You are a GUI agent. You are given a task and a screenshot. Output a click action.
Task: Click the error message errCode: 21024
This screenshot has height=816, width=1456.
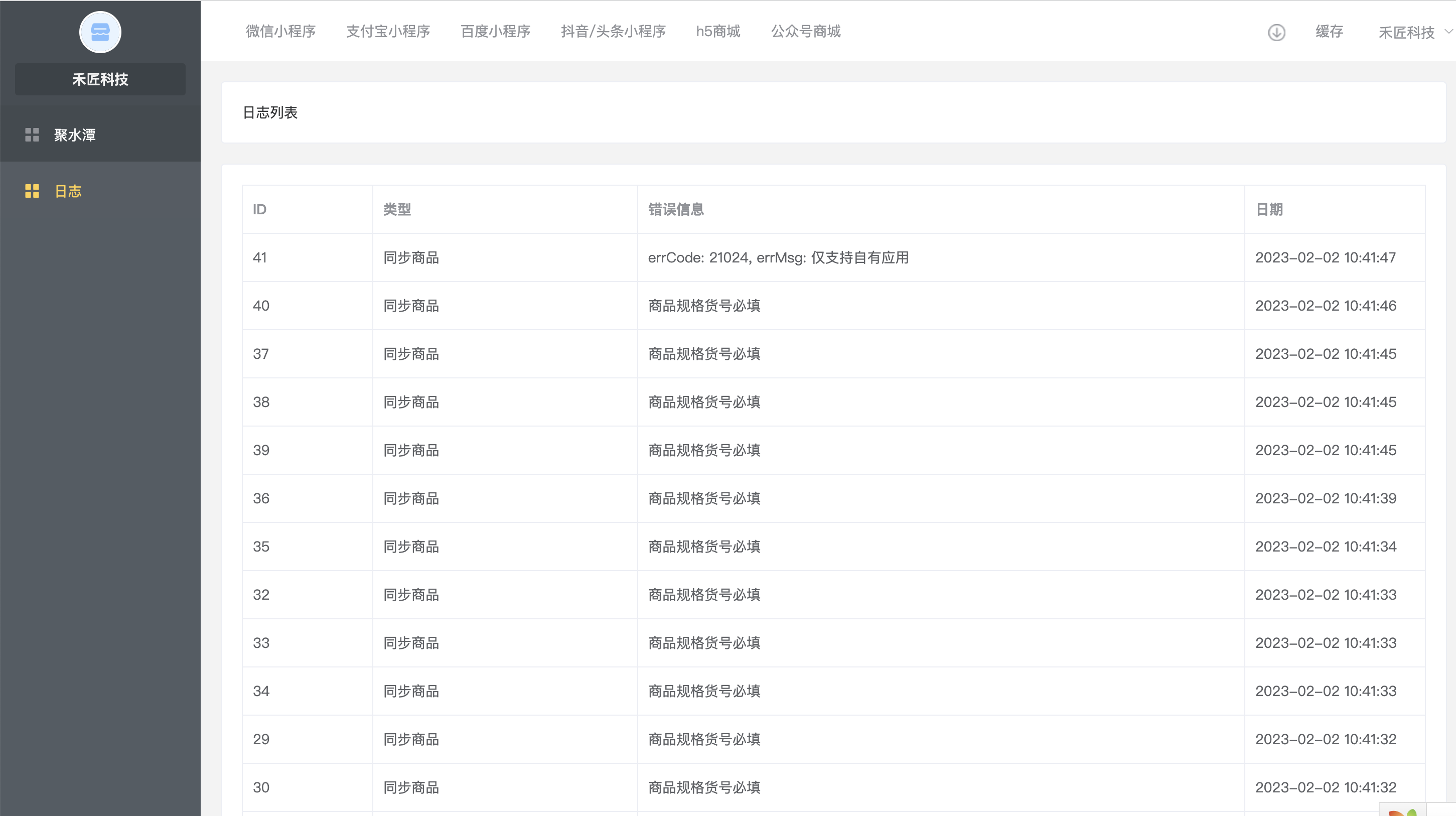[778, 257]
